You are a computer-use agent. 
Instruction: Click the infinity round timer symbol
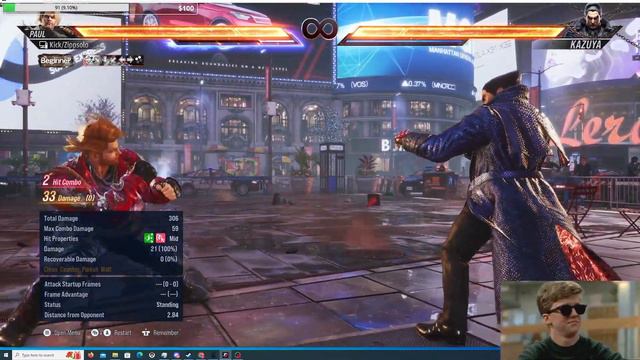click(x=319, y=29)
